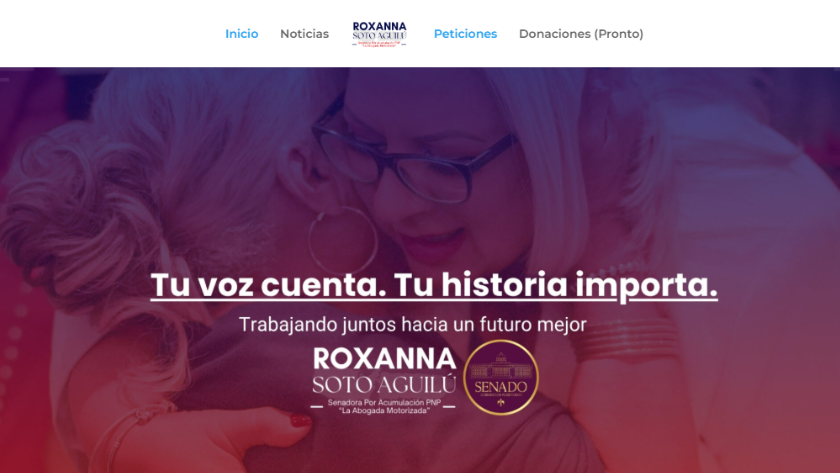Viewport: 840px width, 473px height.
Task: Click the eyeglasses in the hero photo
Action: 414,154
